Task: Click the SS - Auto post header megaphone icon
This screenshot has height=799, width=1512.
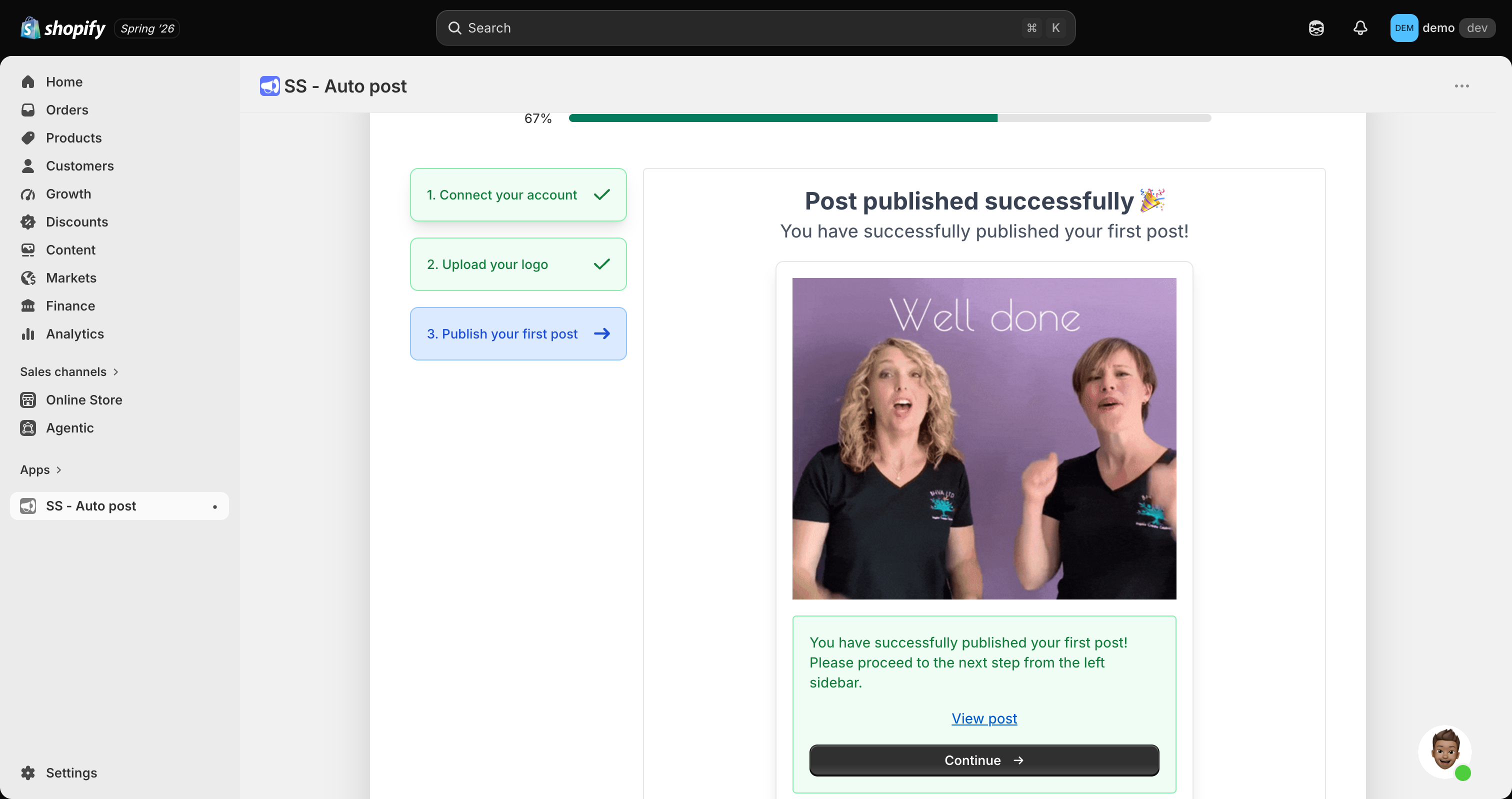Action: pyautogui.click(x=270, y=85)
